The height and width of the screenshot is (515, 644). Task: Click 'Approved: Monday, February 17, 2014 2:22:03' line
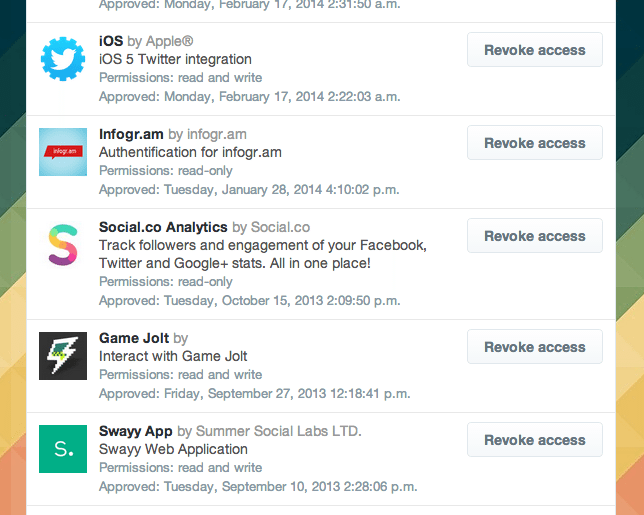249,97
